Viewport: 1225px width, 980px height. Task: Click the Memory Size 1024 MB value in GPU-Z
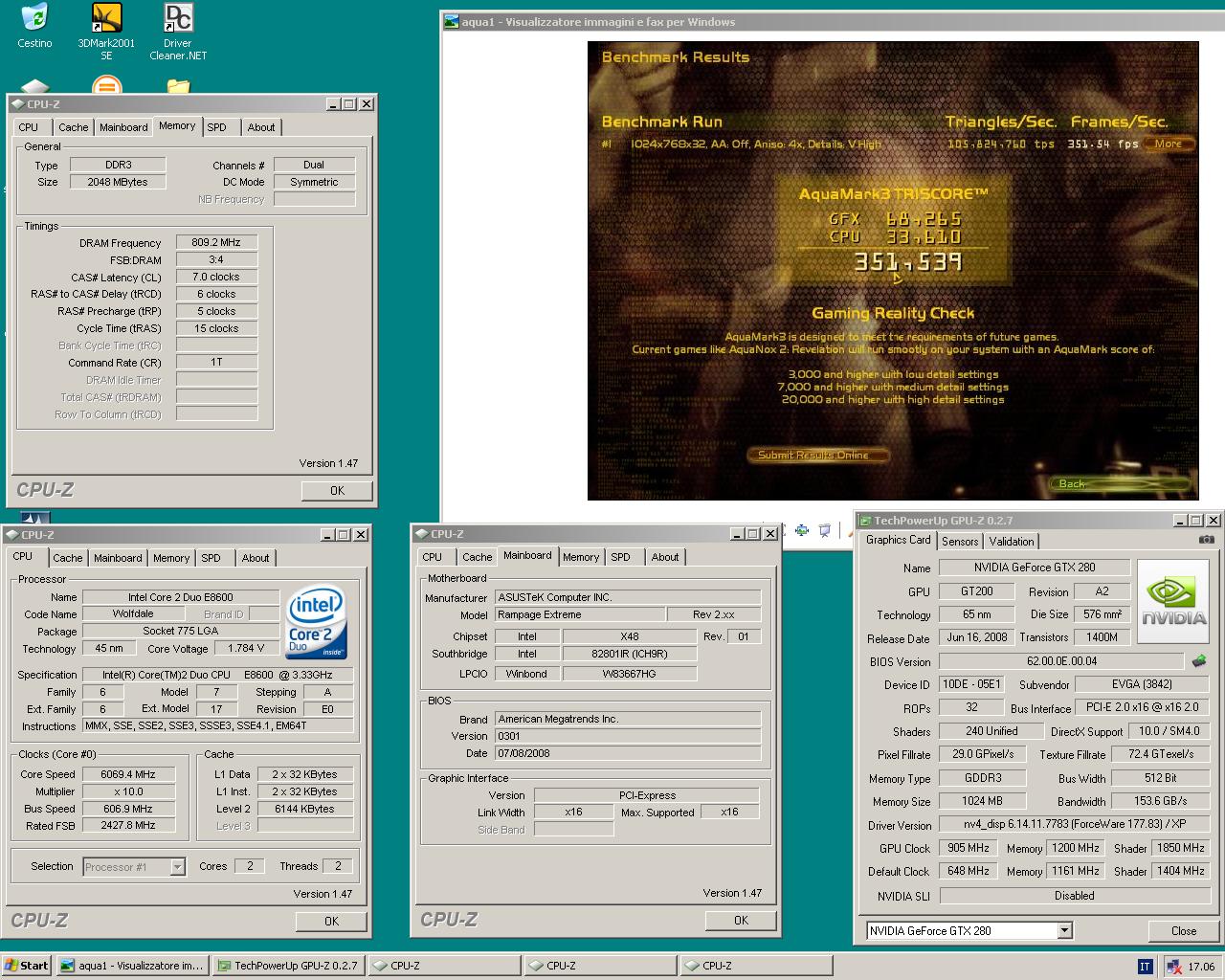point(983,801)
